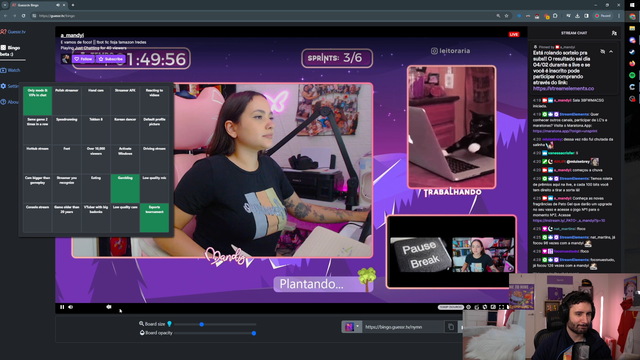640x360 pixels.
Task: Go back with the browser back arrow
Action: (x=5, y=16)
